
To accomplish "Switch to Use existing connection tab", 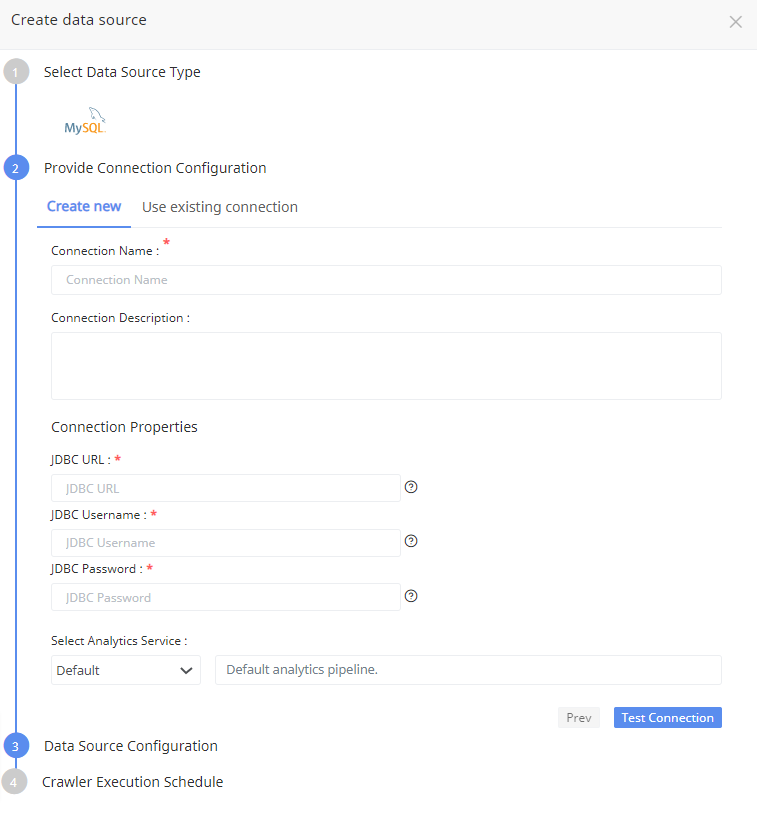I will pos(220,207).
